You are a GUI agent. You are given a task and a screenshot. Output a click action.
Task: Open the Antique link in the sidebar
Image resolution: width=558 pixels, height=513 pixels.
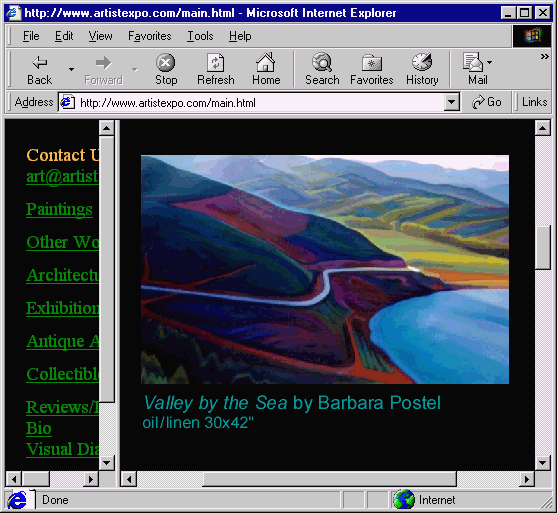(63, 341)
